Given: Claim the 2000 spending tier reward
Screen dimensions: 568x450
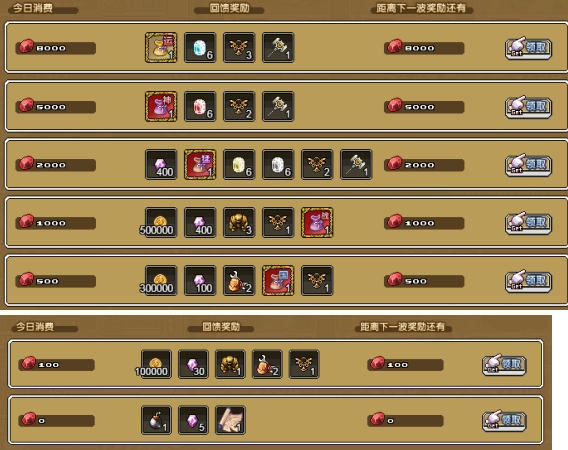Looking at the screenshot, I should pos(529,165).
